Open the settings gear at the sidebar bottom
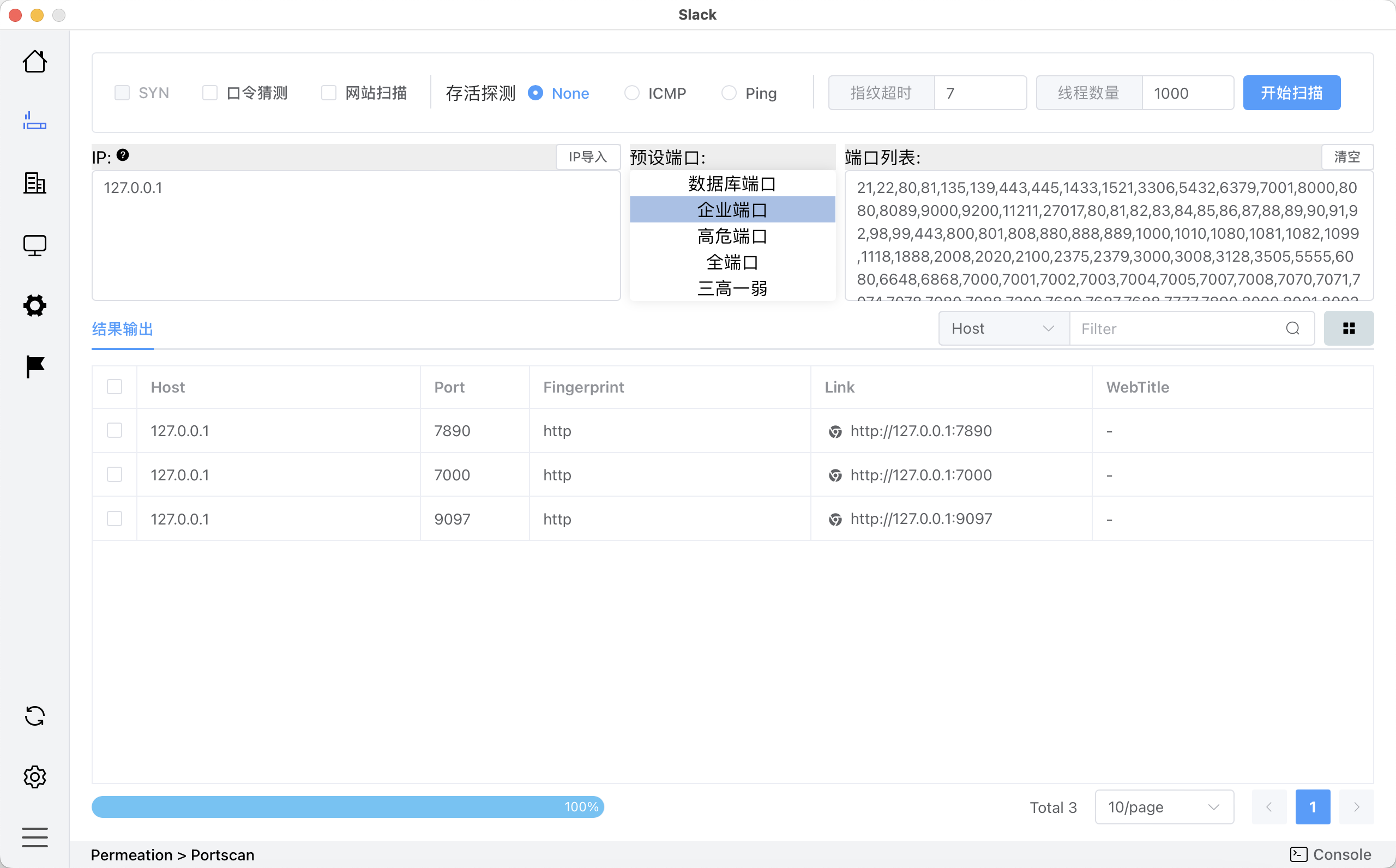The height and width of the screenshot is (868, 1396). [x=34, y=777]
